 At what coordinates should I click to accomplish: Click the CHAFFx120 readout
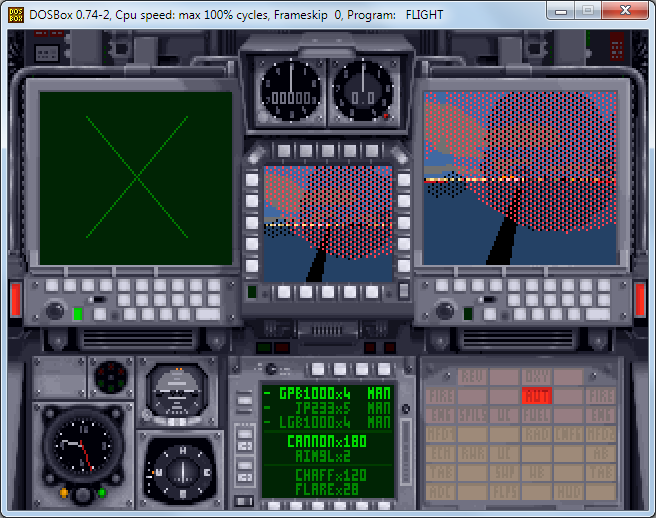(331, 475)
